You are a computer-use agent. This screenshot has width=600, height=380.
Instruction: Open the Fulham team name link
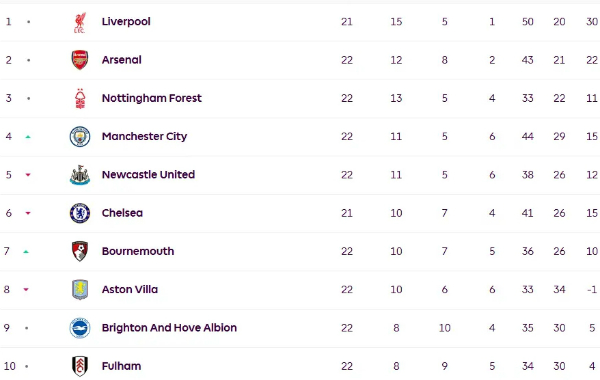(121, 366)
